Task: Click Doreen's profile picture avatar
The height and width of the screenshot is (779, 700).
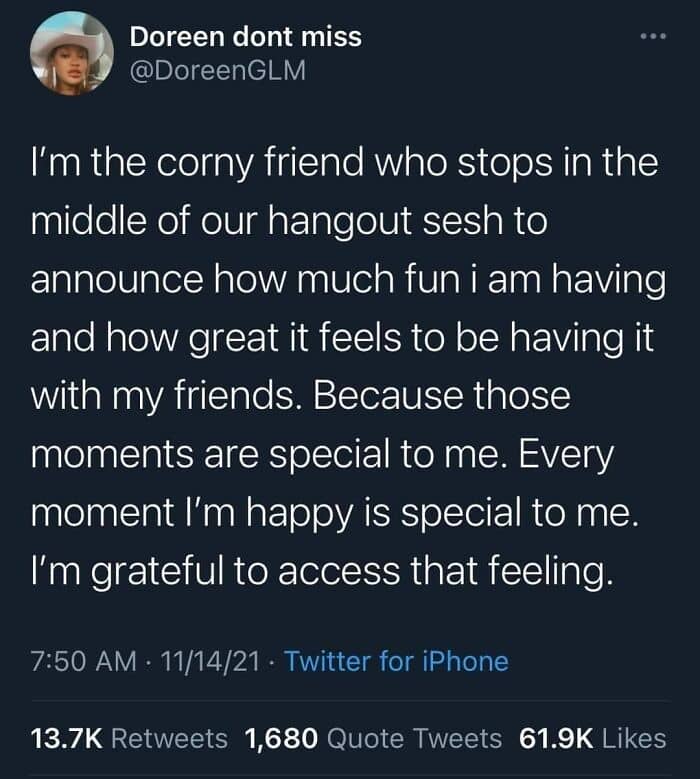Action: [71, 54]
